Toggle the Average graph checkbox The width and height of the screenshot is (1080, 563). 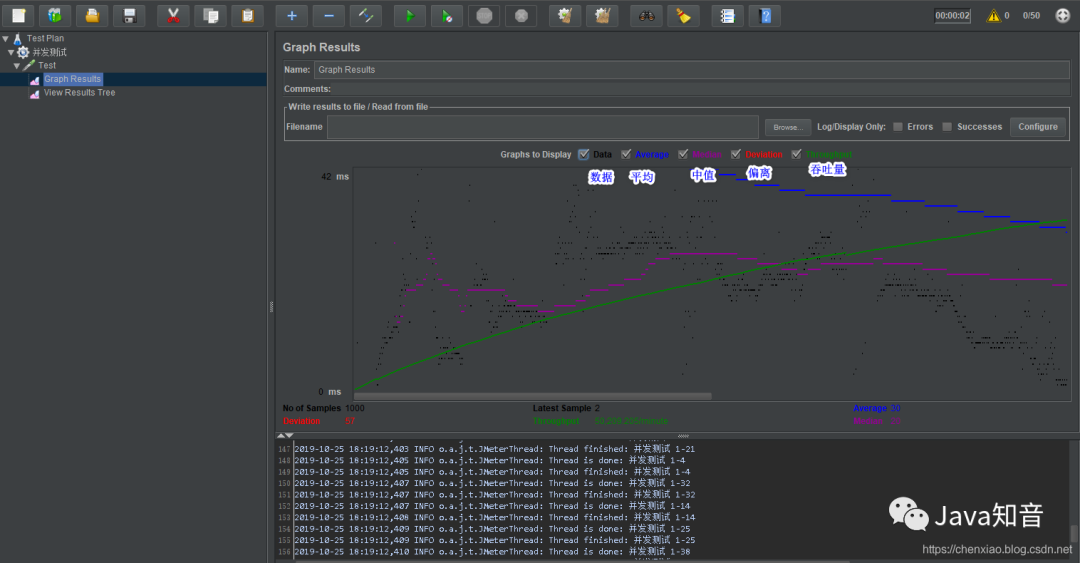pyautogui.click(x=626, y=154)
